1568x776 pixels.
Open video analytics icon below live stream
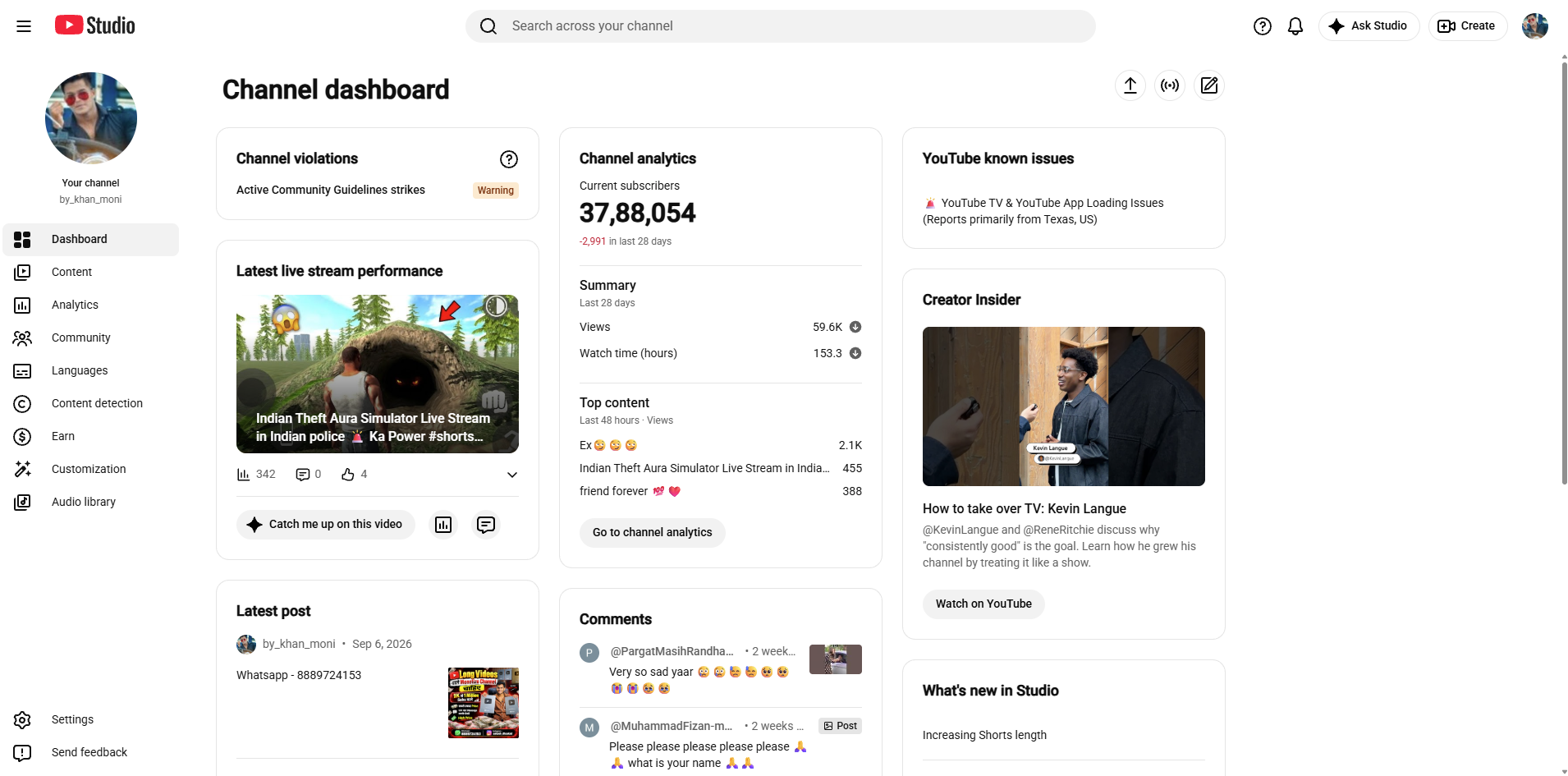pos(443,525)
